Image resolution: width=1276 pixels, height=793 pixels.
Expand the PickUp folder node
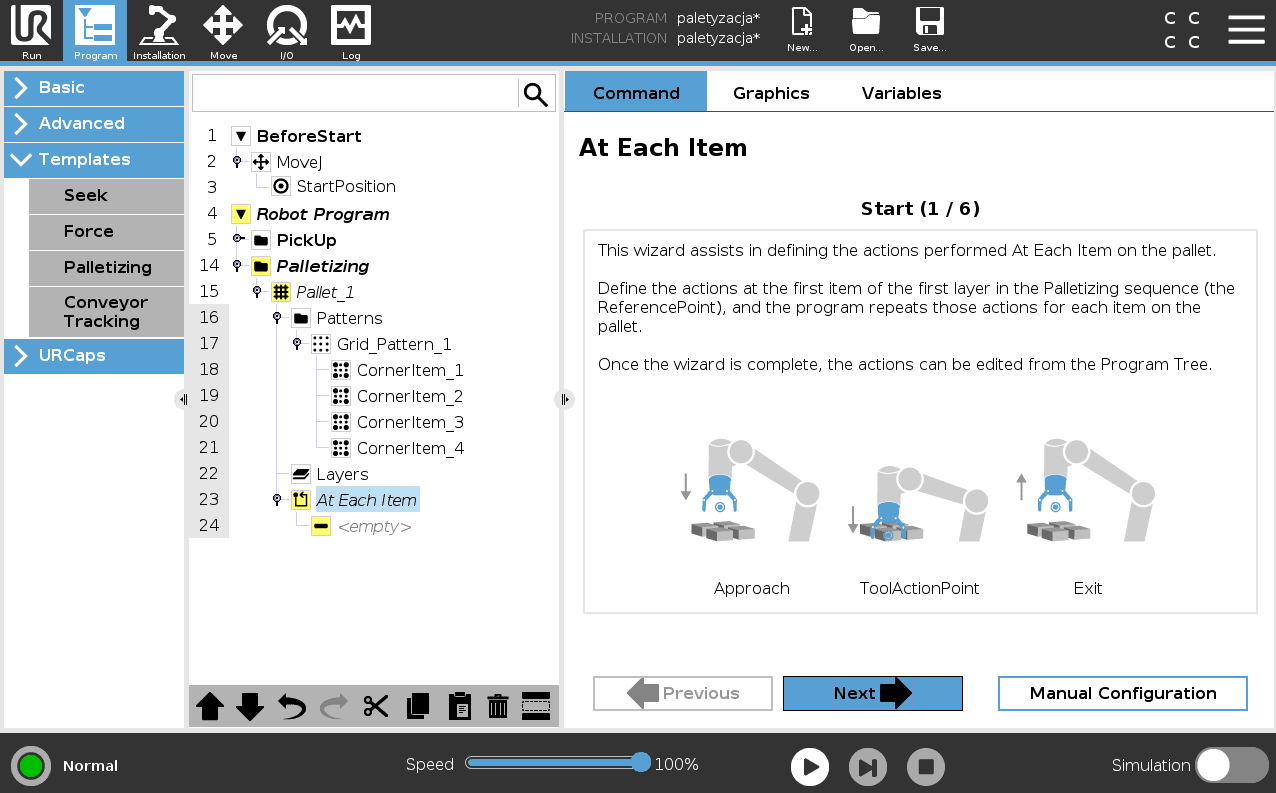[x=238, y=240]
